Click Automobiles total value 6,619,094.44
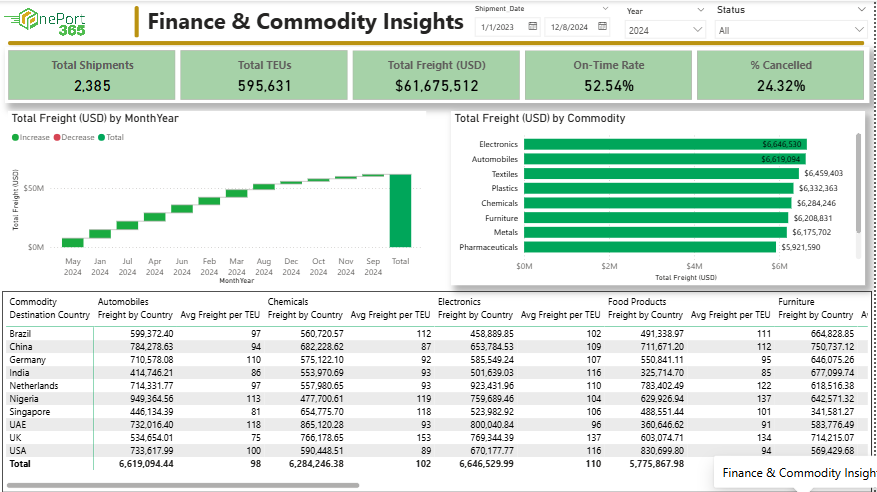This screenshot has height=492, width=877. point(146,464)
